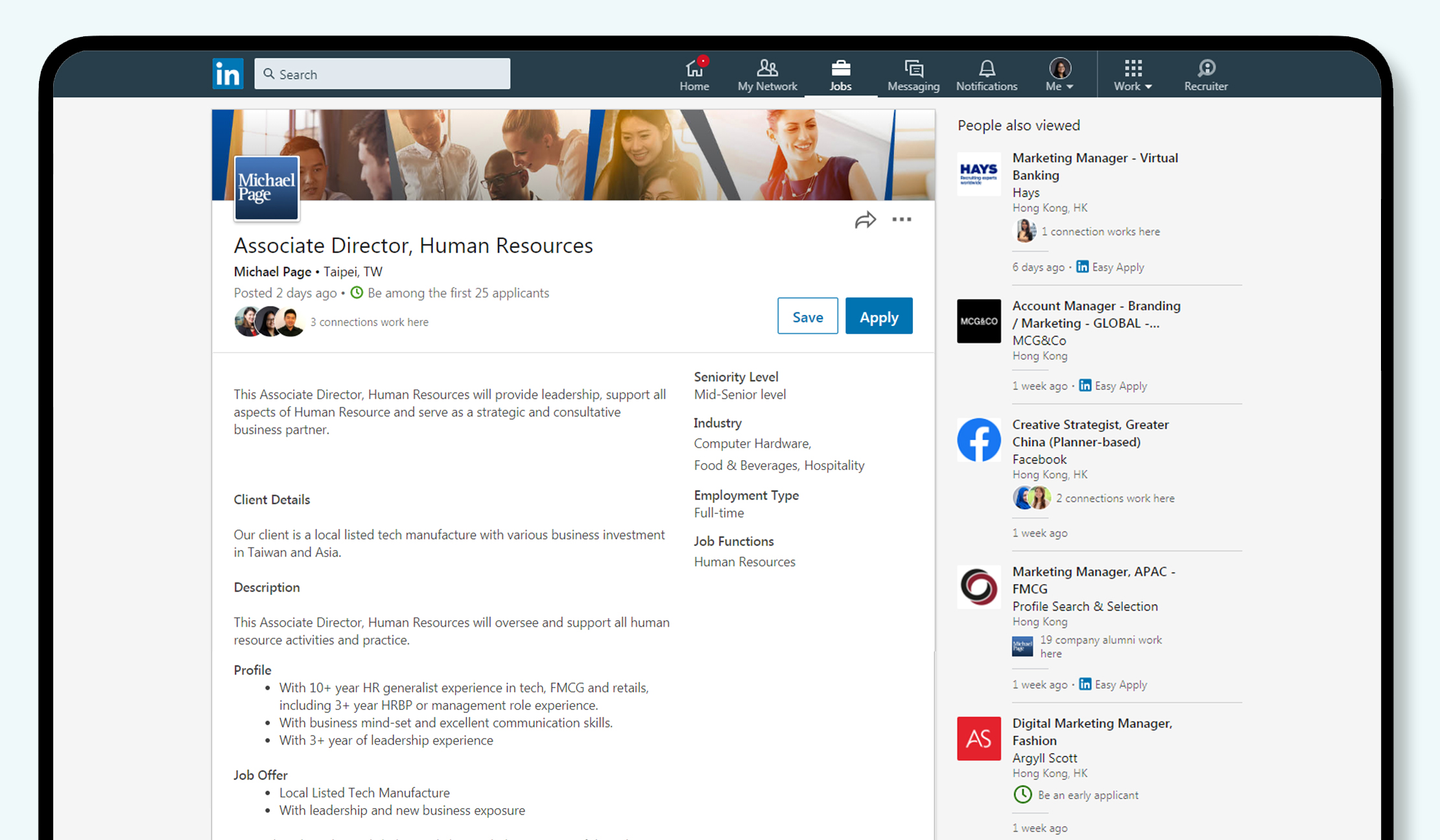
Task: Select the Jobs tab
Action: (841, 75)
